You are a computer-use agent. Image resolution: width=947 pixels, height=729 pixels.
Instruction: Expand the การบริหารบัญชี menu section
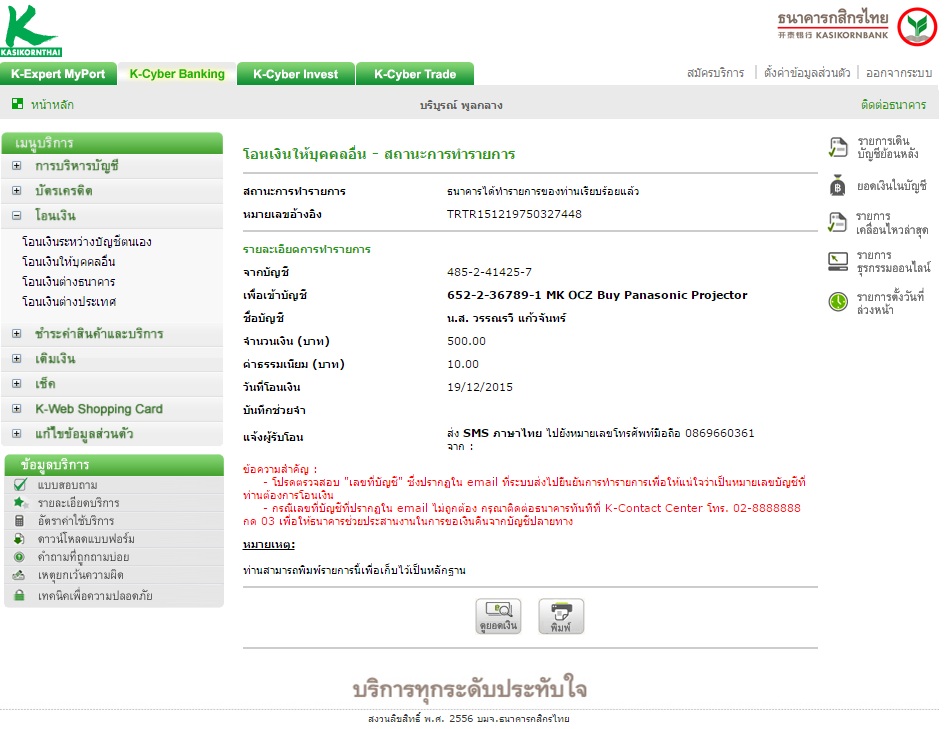17,165
